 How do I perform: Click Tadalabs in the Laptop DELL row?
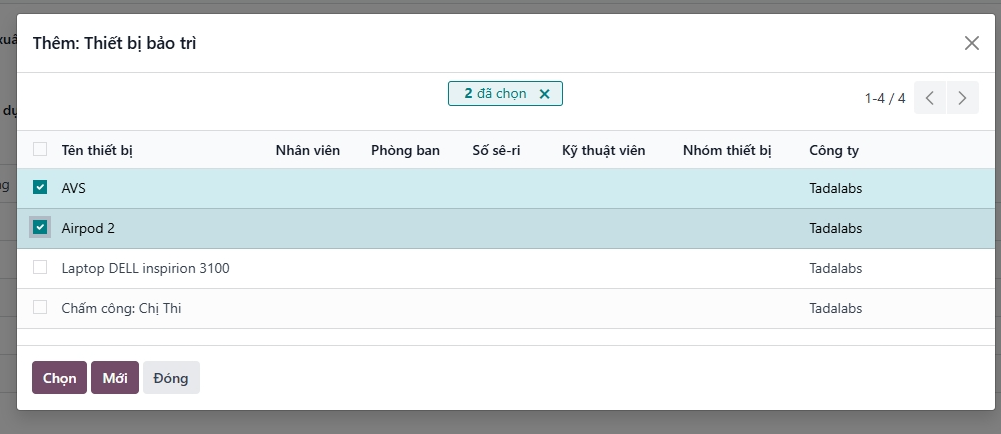pos(836,269)
